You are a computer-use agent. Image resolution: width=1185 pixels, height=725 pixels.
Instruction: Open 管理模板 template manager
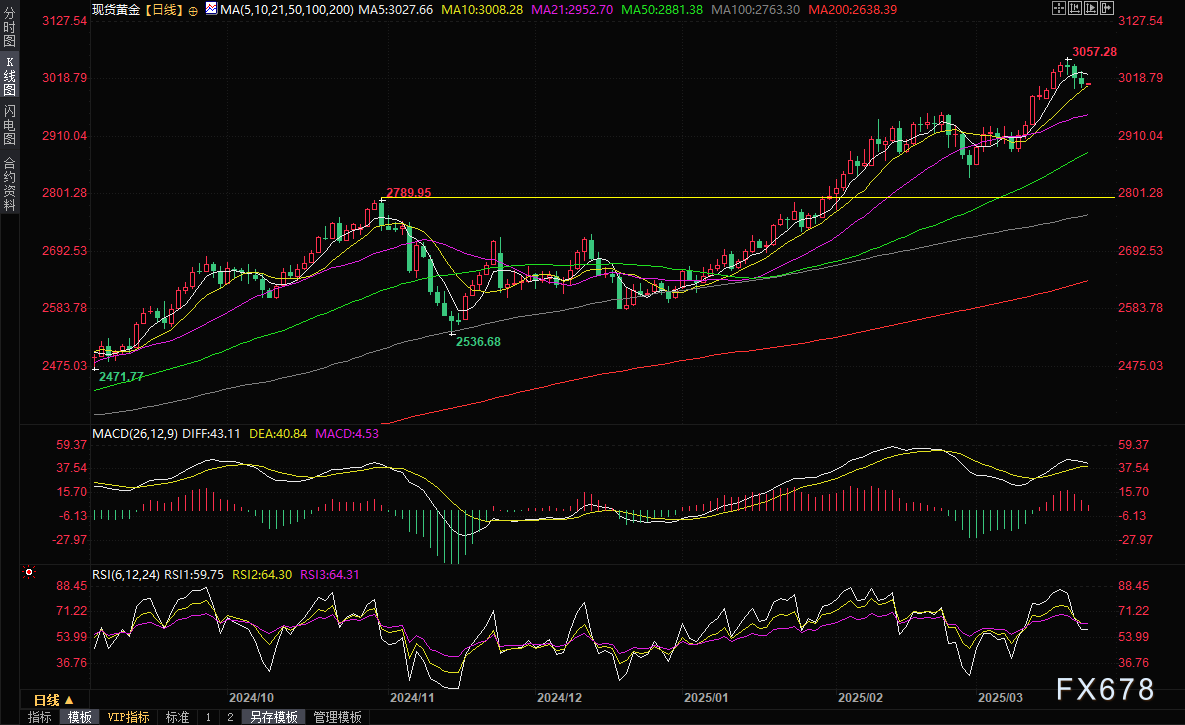(x=337, y=717)
